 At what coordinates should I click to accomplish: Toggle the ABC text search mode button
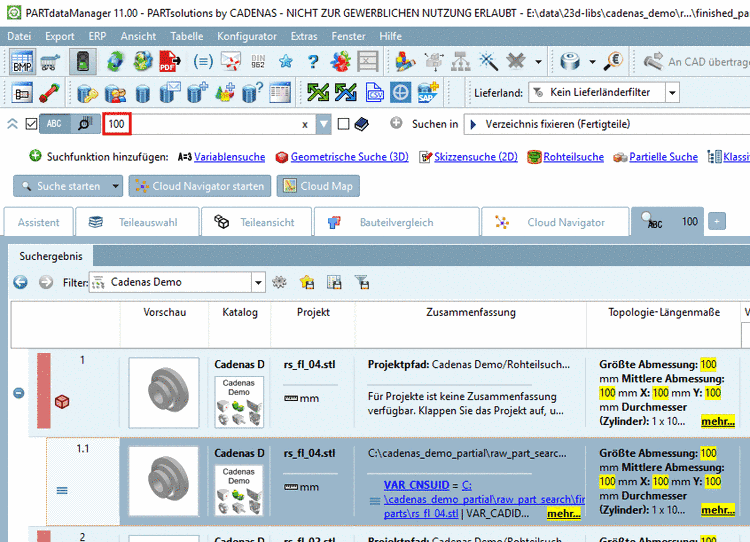coord(54,124)
